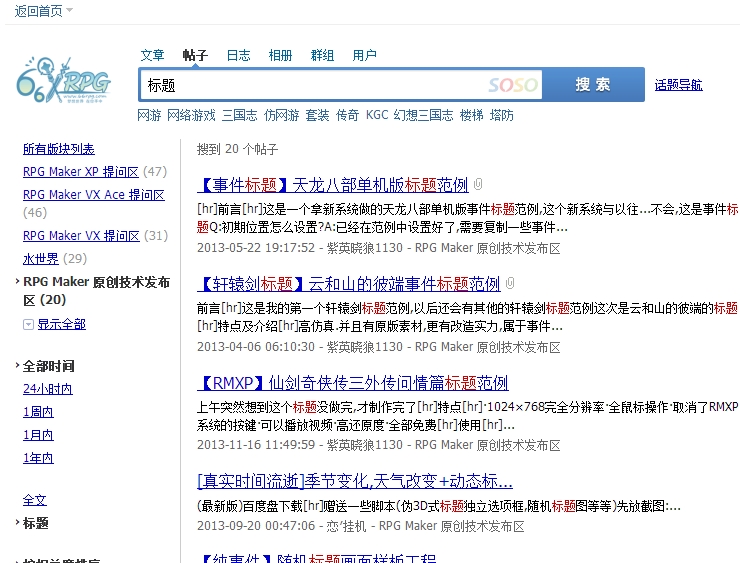Search the hot keyword KGC
Viewport: 740px width, 563px height.
[377, 115]
